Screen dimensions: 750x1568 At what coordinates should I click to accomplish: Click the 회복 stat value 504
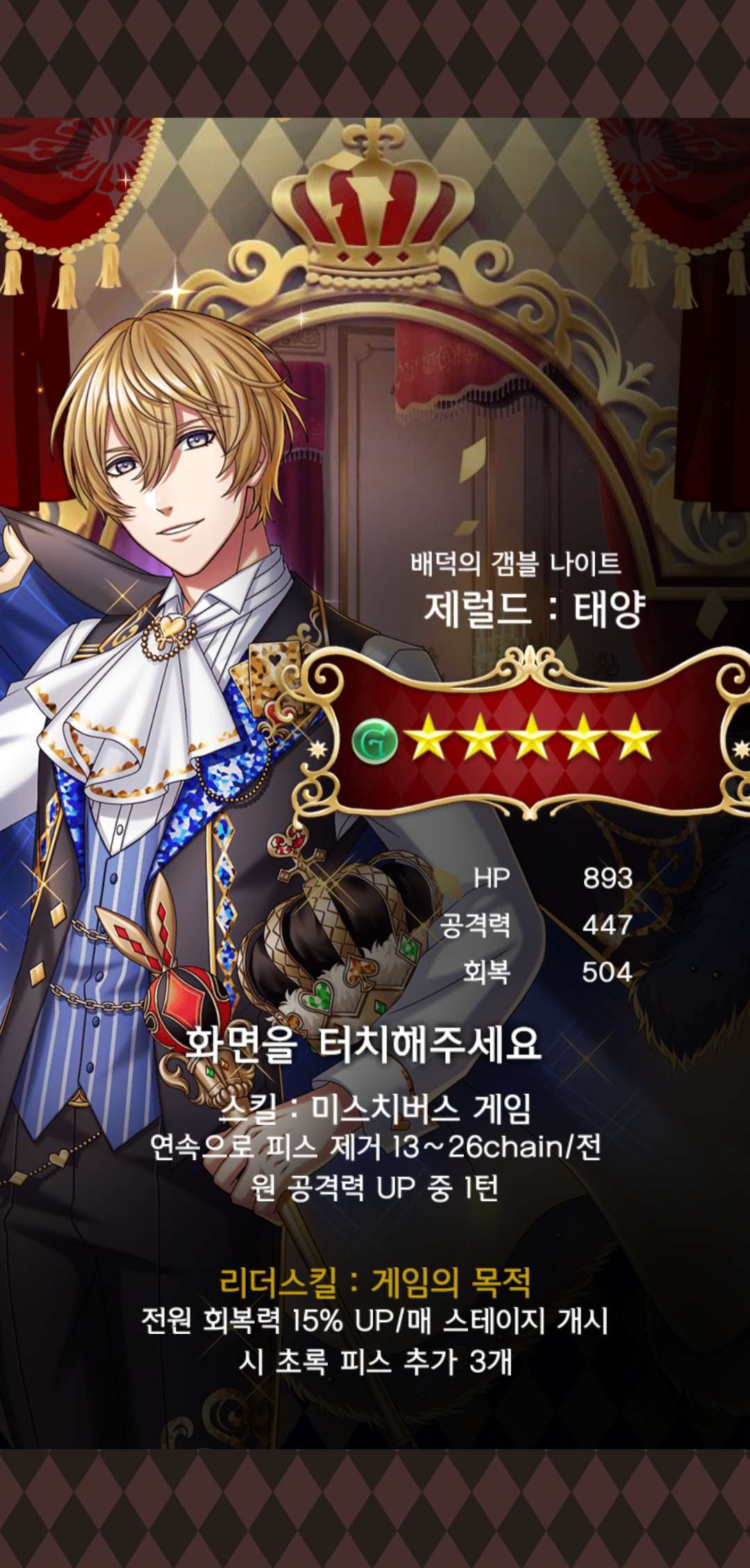click(607, 972)
